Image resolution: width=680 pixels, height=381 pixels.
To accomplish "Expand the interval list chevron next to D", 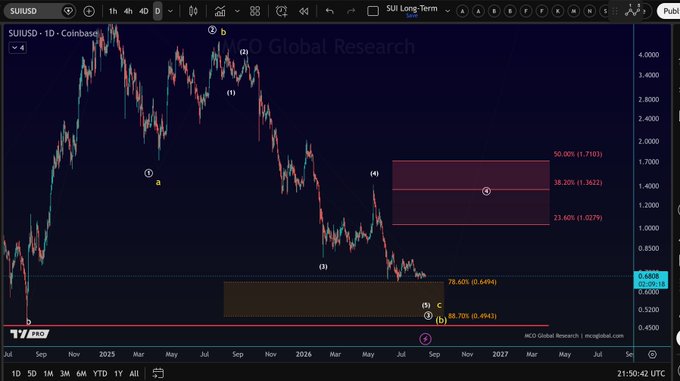I will point(170,11).
